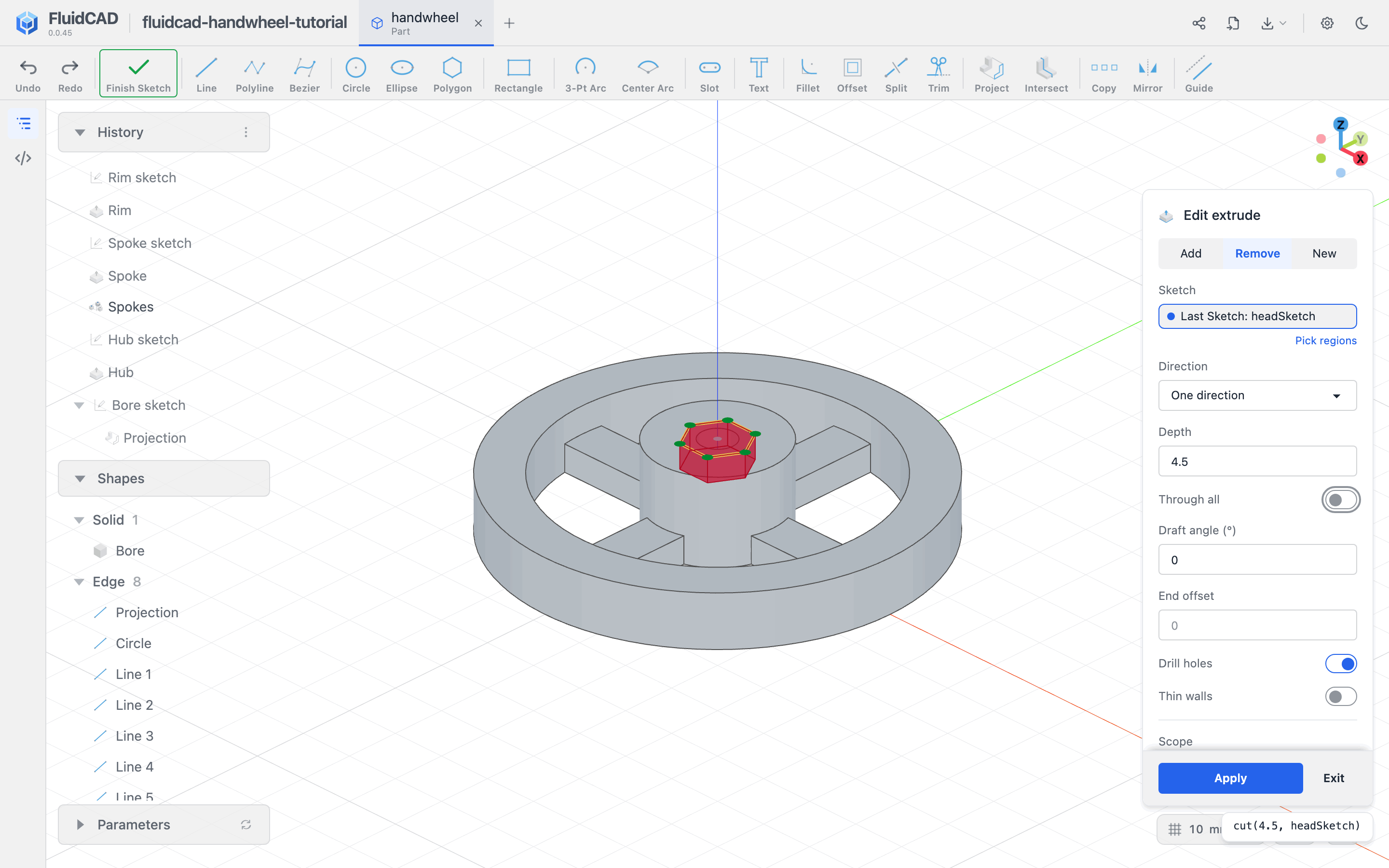Open the Direction dropdown

1257,395
